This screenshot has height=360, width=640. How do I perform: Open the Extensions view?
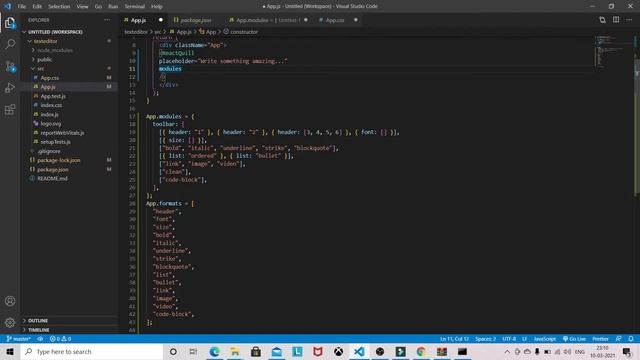tap(10, 109)
